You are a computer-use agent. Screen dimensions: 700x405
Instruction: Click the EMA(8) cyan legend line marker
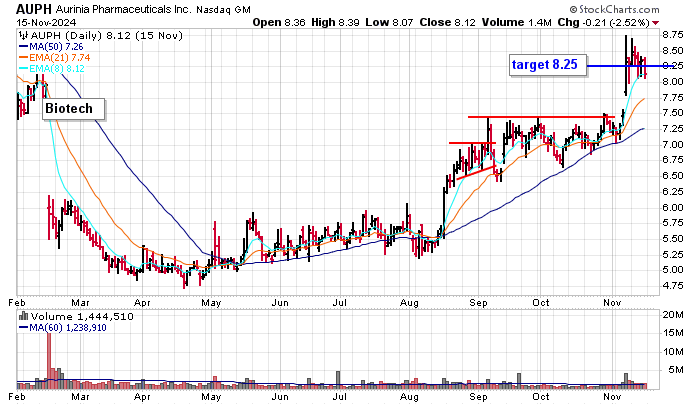pos(23,69)
